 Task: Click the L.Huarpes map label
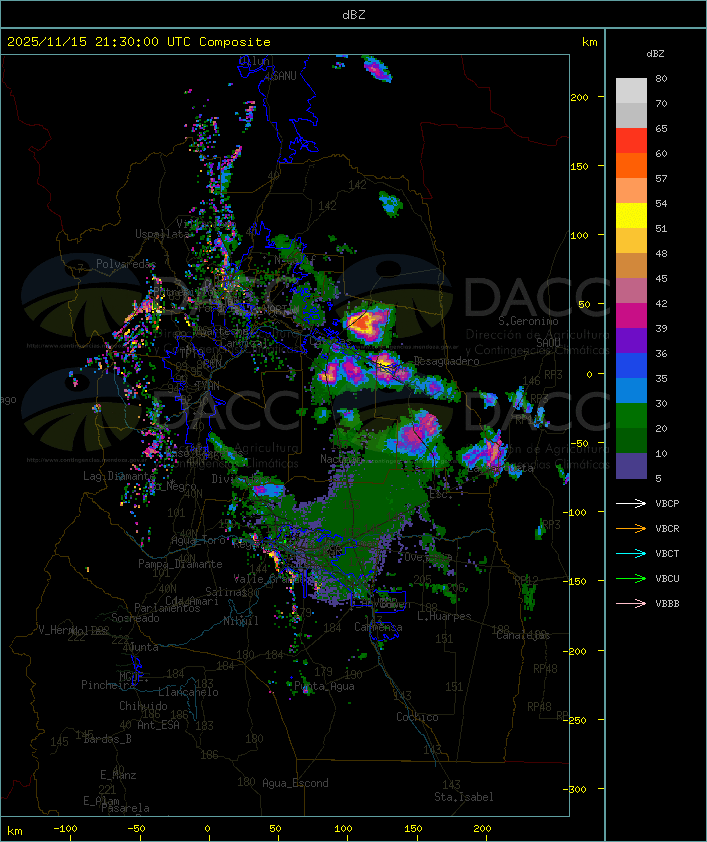pyautogui.click(x=444, y=616)
